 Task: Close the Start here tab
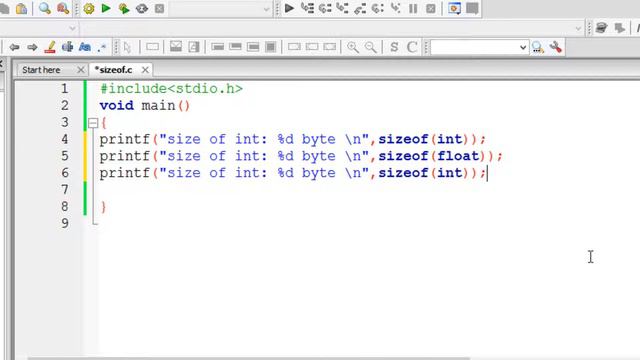(x=81, y=70)
